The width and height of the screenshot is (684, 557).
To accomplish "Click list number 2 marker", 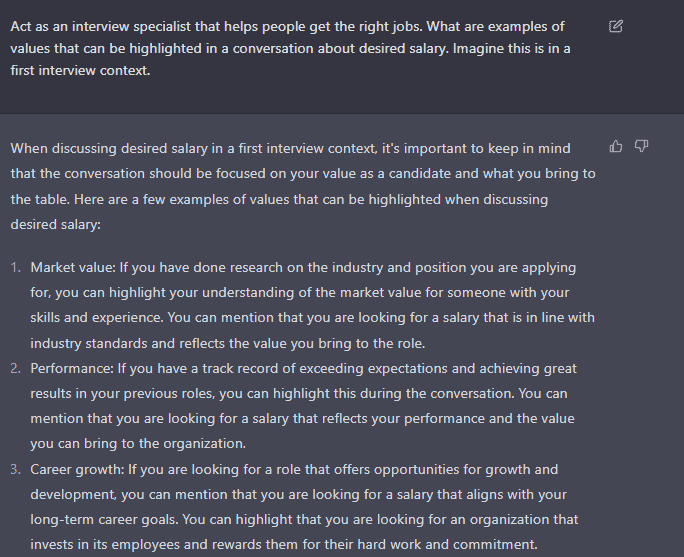I will click(16, 369).
